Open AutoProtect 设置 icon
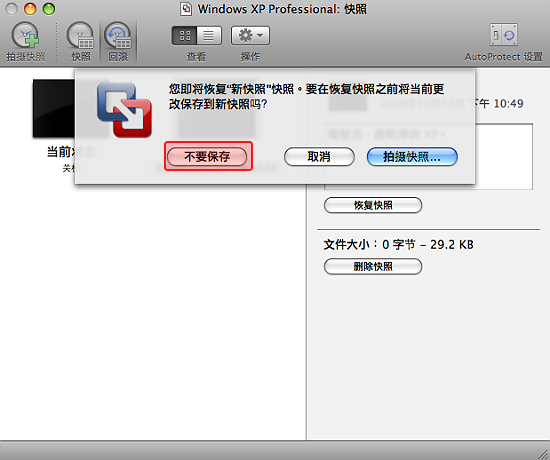Screen dimensions: 550x460 (x=504, y=35)
